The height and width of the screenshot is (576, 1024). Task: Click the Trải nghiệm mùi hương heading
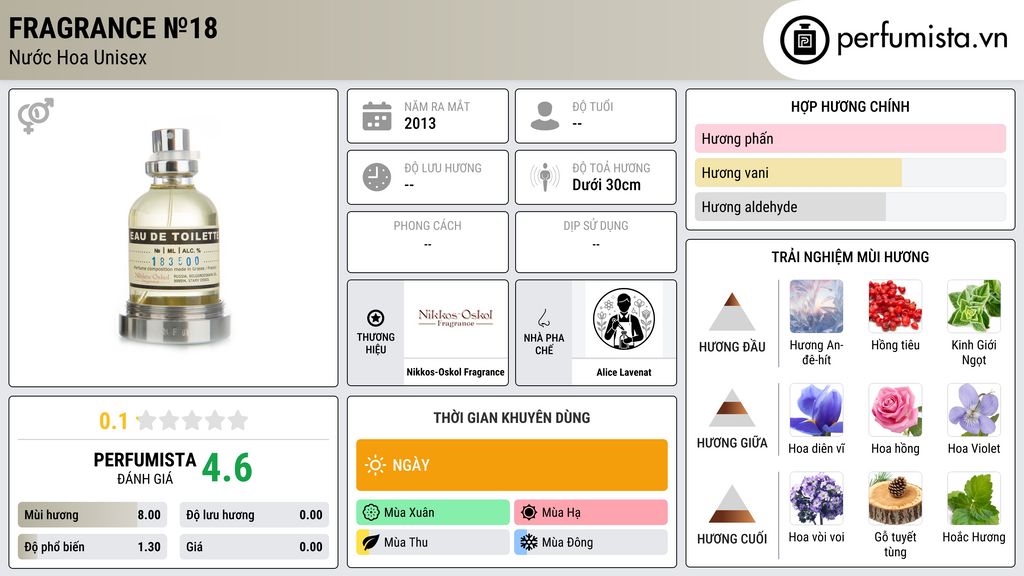(850, 257)
